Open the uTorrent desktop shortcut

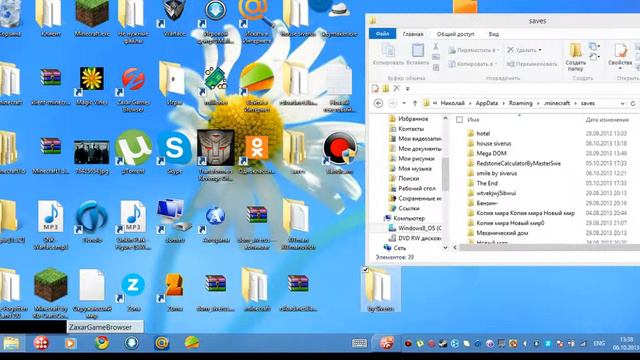tap(133, 147)
